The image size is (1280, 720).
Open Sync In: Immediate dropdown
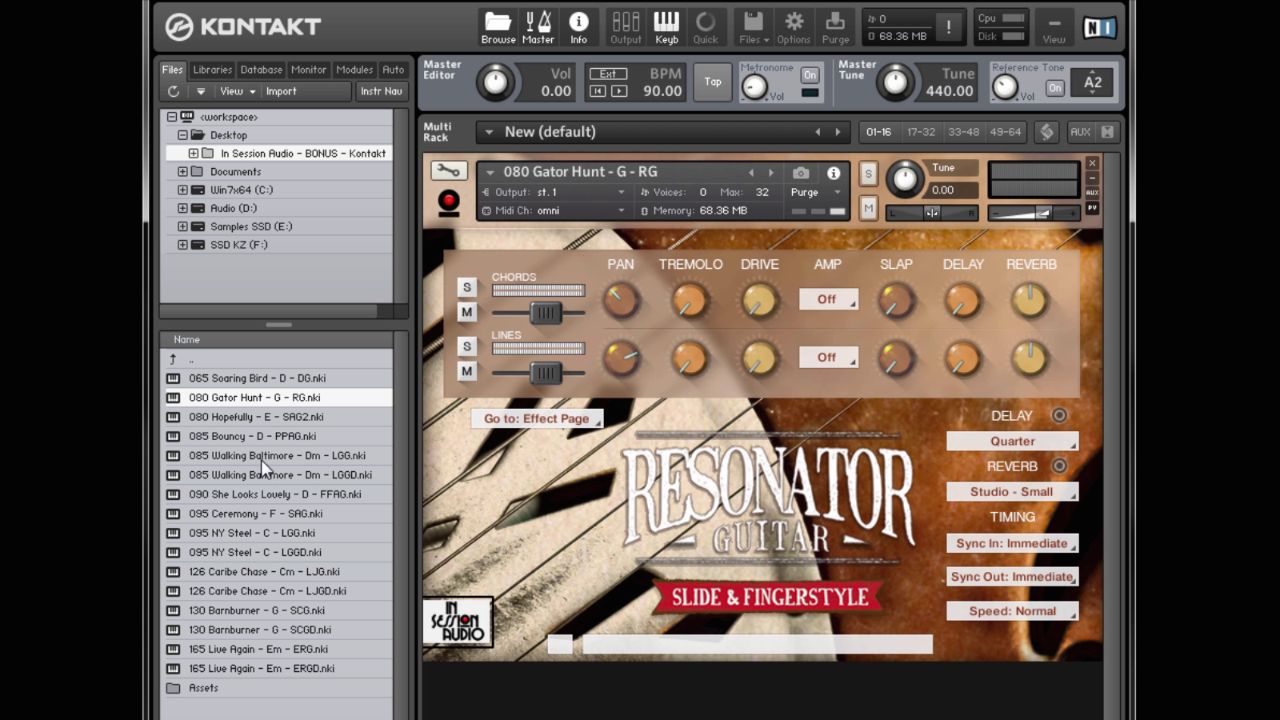coord(1012,543)
